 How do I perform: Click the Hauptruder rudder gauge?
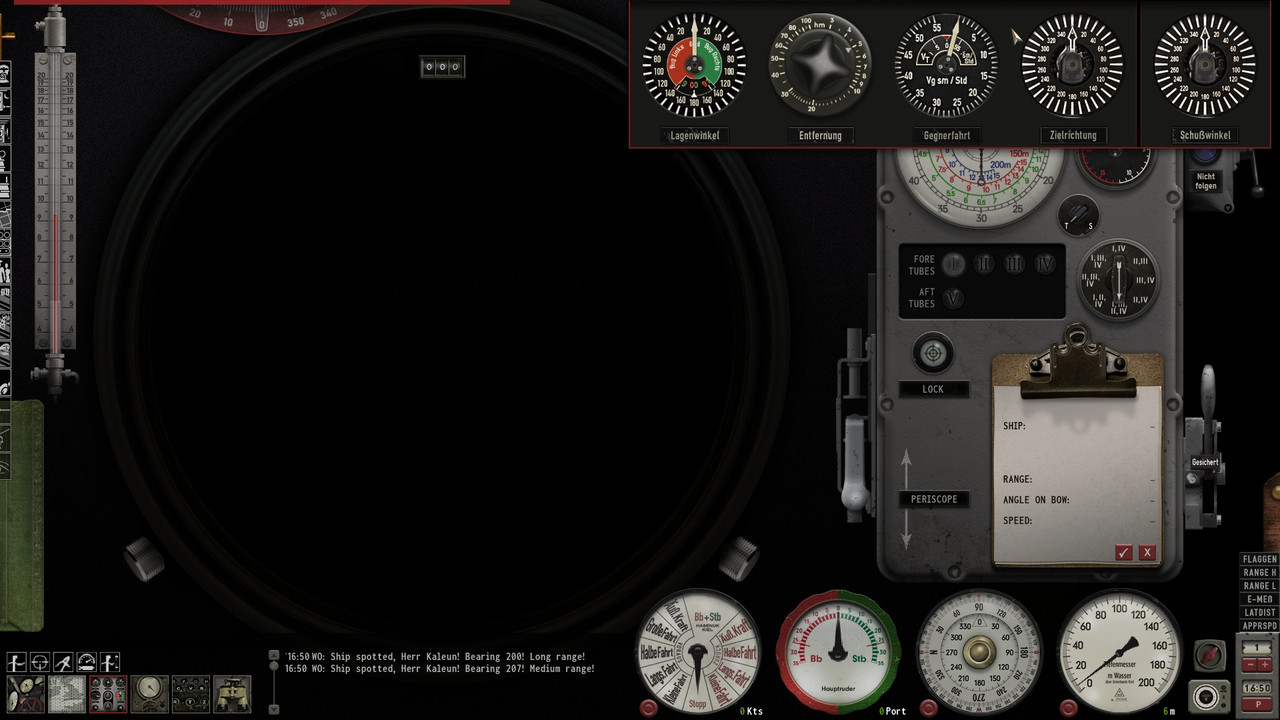tap(839, 651)
